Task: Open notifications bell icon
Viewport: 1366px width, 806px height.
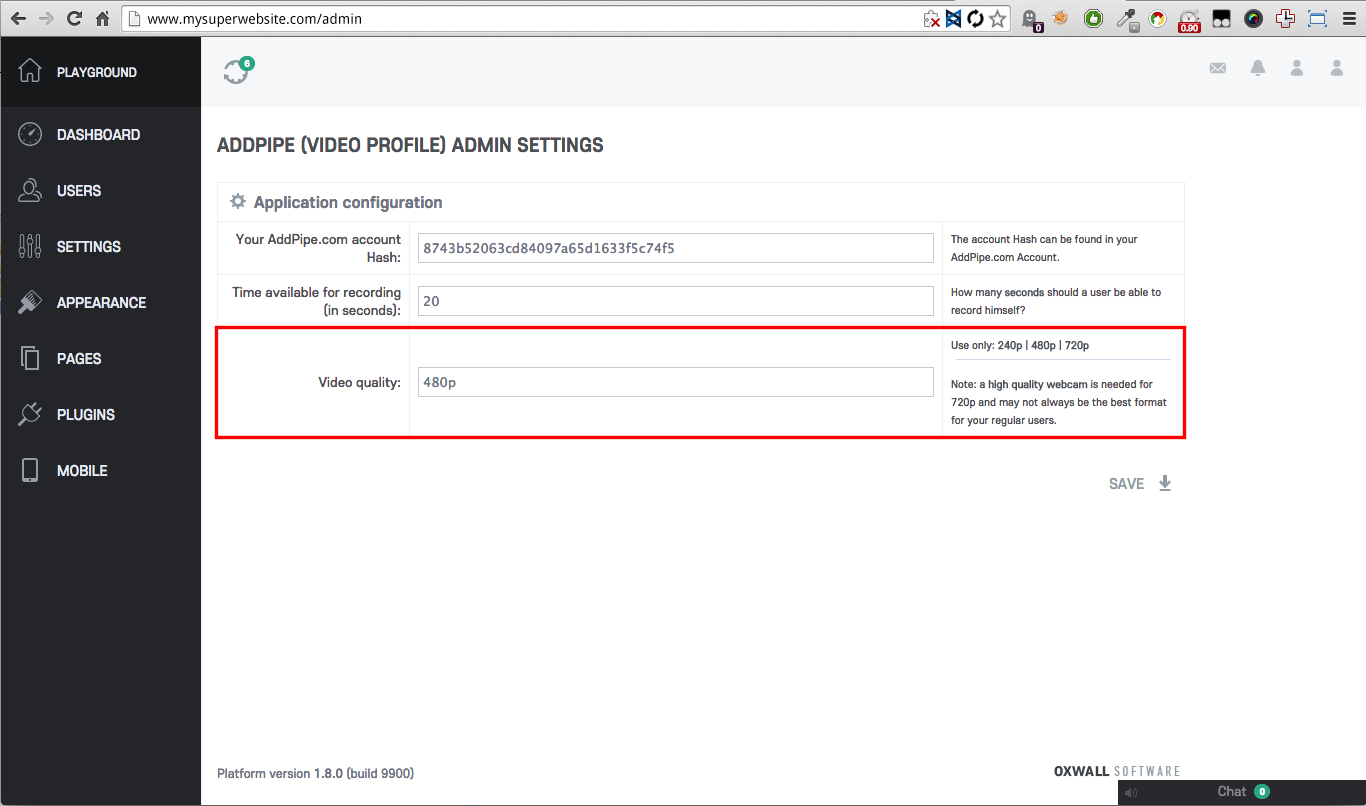Action: click(1257, 68)
